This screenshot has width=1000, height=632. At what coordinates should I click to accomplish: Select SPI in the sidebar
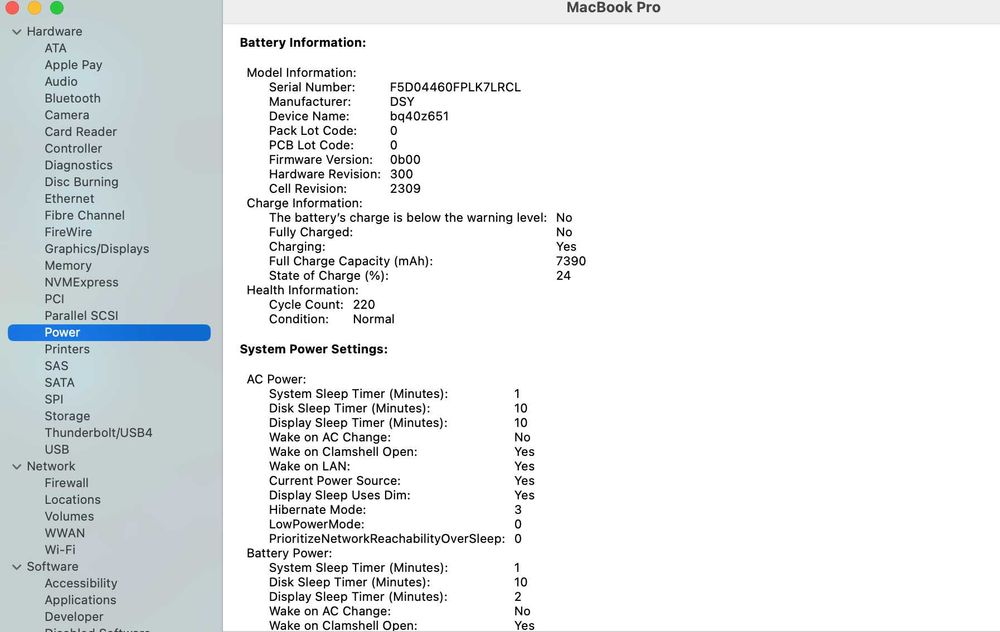pos(54,399)
